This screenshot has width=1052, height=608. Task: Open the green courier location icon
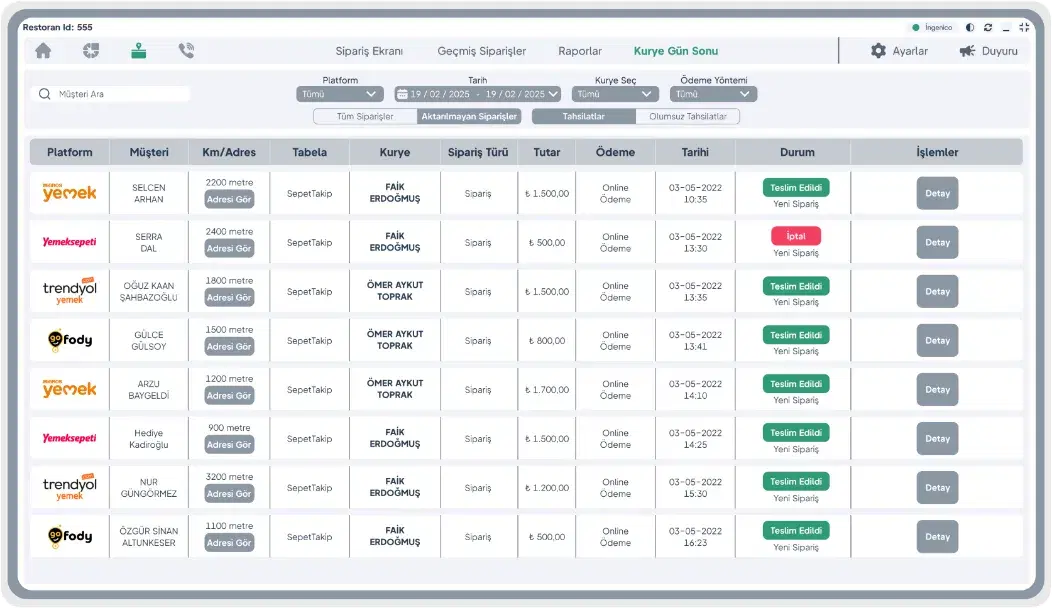pyautogui.click(x=139, y=50)
